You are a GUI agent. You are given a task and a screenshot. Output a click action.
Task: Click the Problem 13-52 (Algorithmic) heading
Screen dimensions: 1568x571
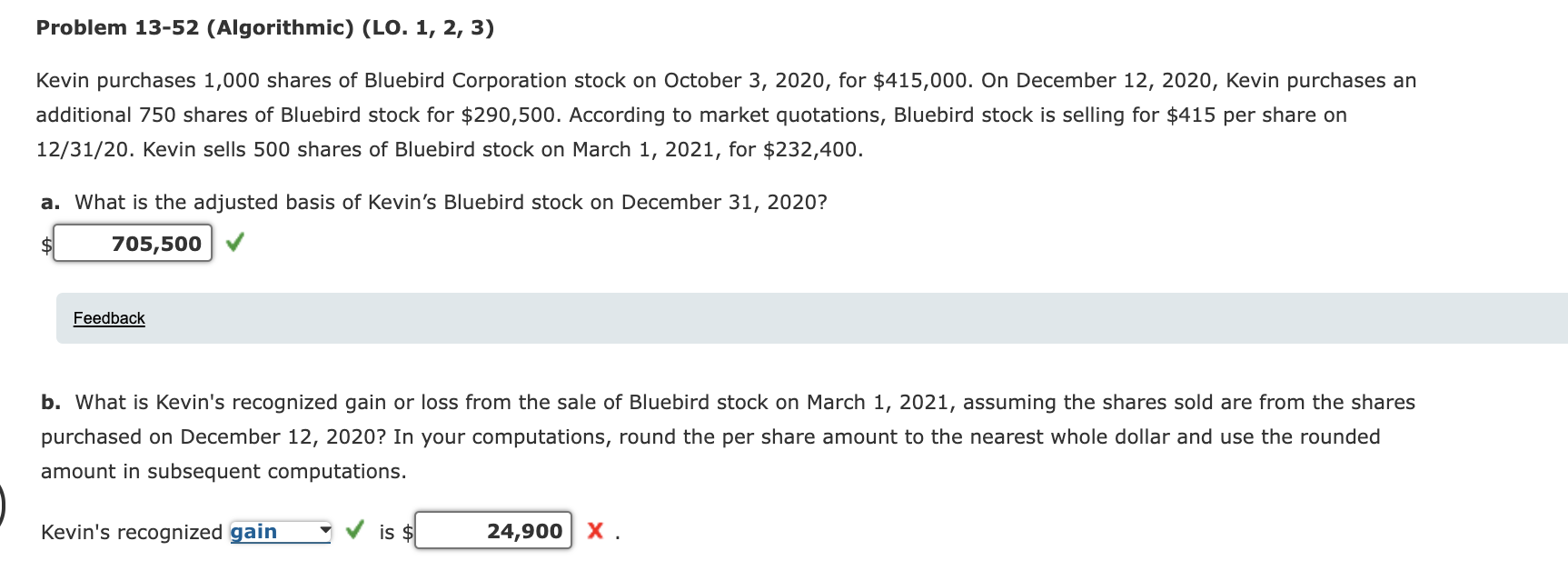(195, 27)
